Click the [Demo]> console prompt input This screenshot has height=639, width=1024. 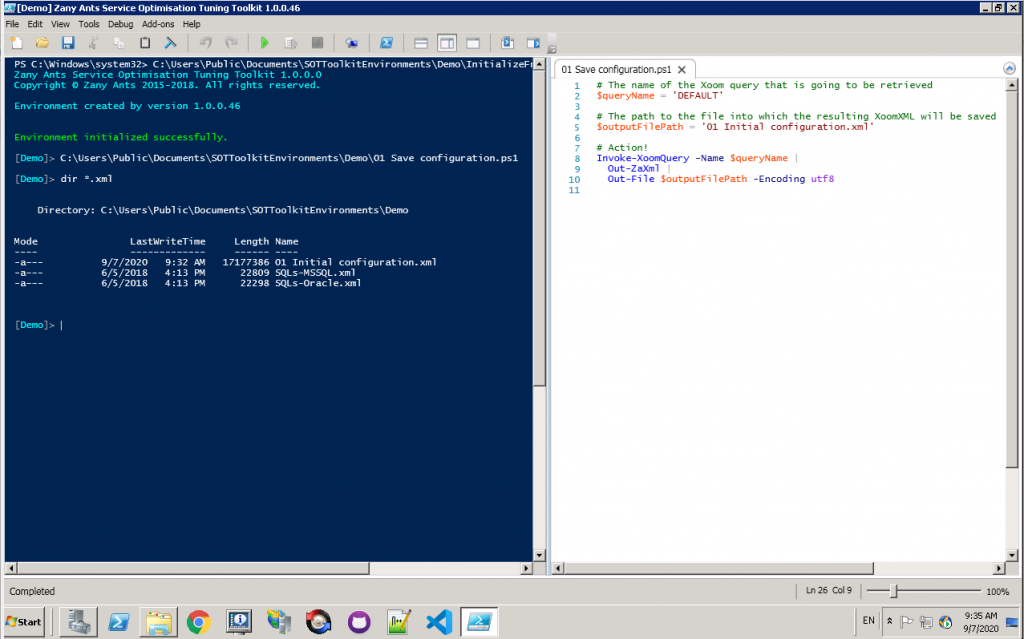click(62, 325)
